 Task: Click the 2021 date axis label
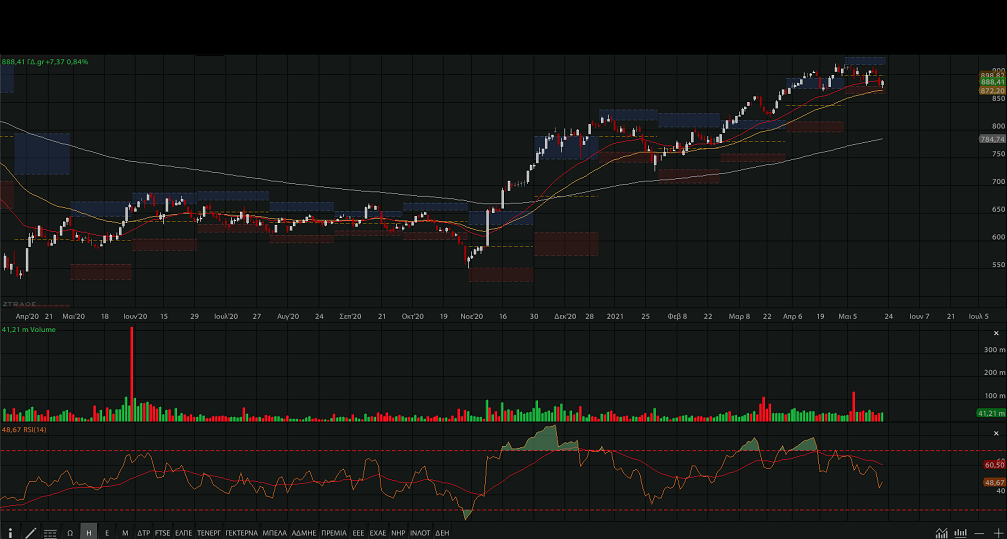(x=615, y=316)
